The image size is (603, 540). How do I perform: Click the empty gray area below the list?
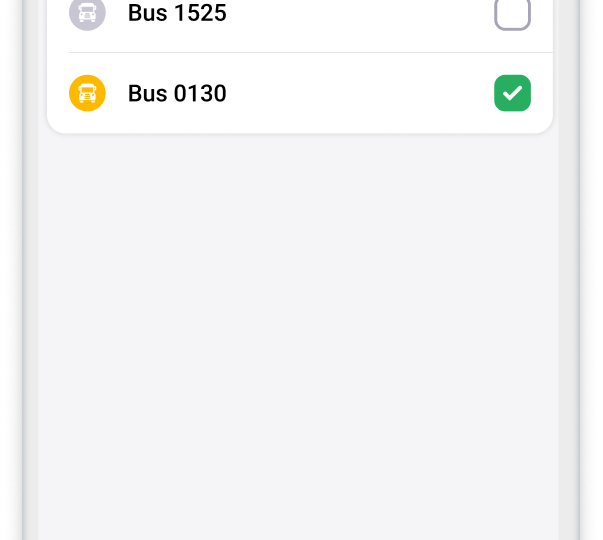click(298, 330)
